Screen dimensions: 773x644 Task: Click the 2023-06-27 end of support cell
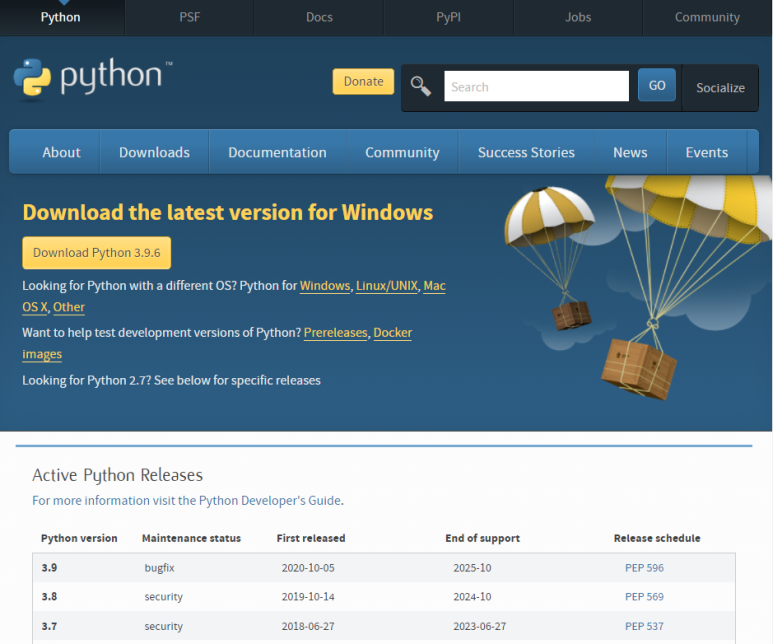[480, 626]
